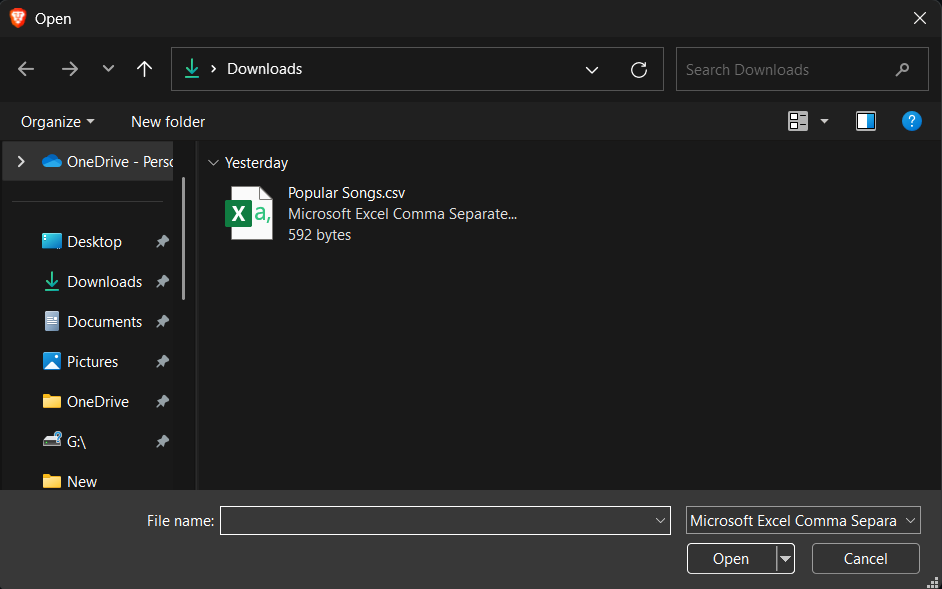Cancel the Open dialog
Image resolution: width=942 pixels, height=589 pixels.
(x=866, y=559)
